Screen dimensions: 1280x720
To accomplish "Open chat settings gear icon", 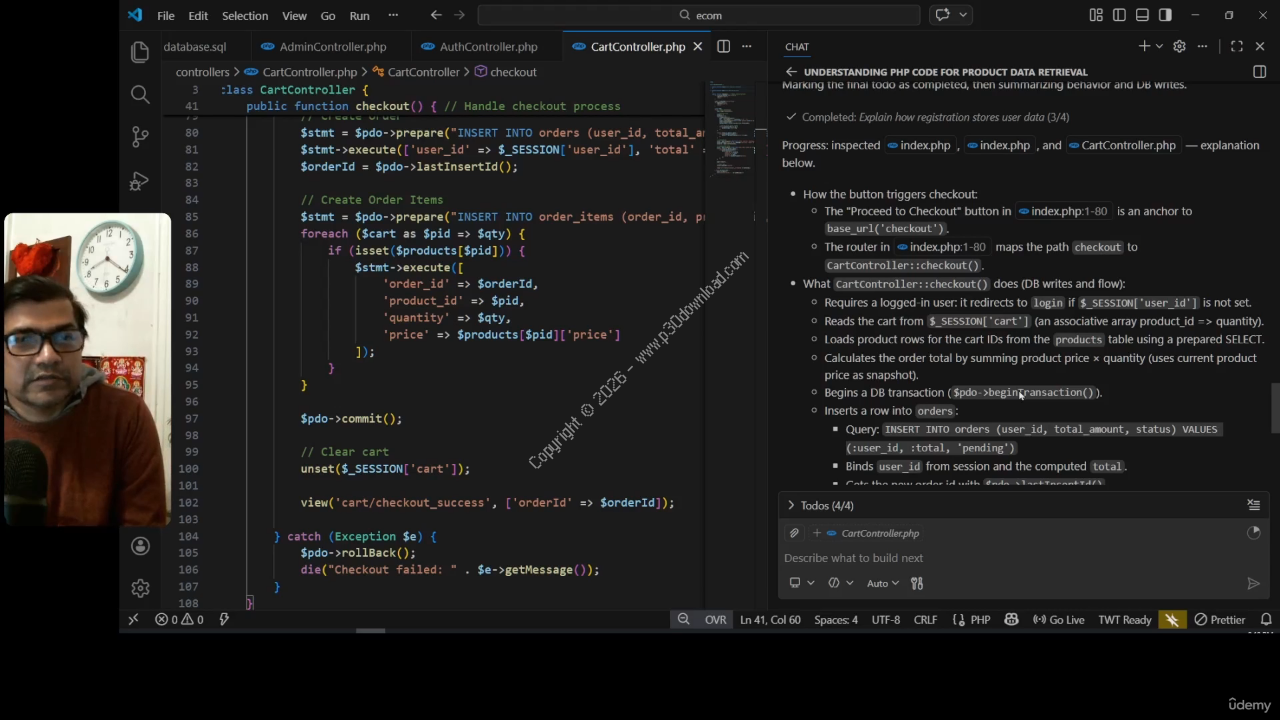I will 1179,46.
